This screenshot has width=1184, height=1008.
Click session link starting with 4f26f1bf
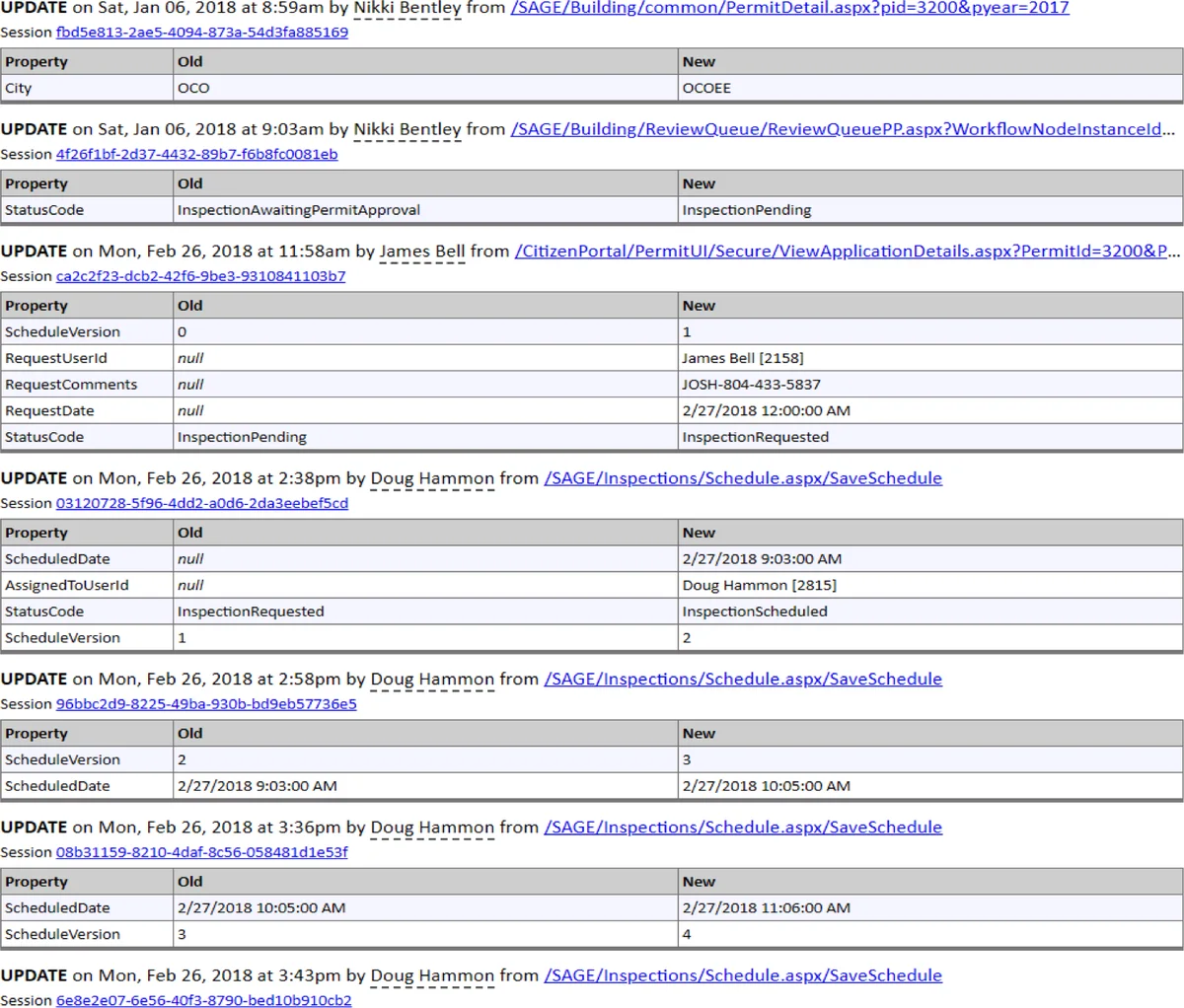coord(196,154)
